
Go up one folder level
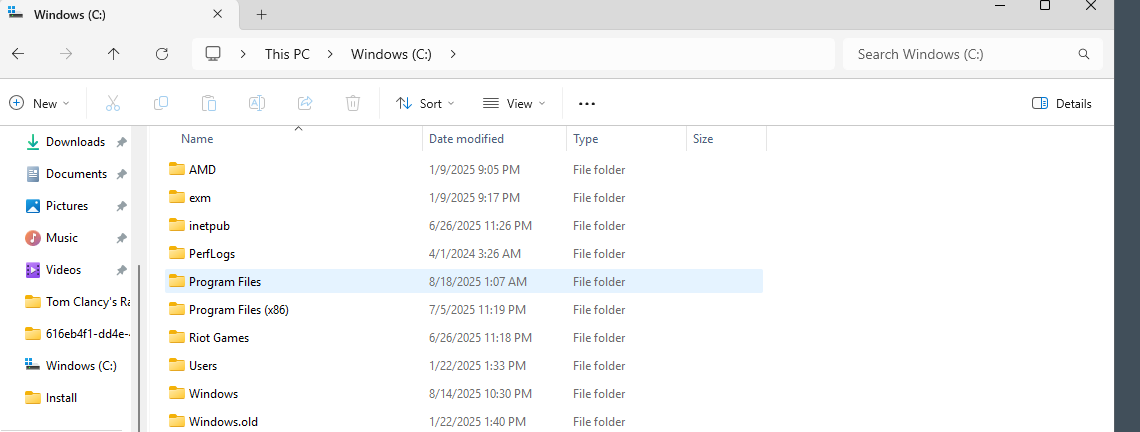[113, 54]
